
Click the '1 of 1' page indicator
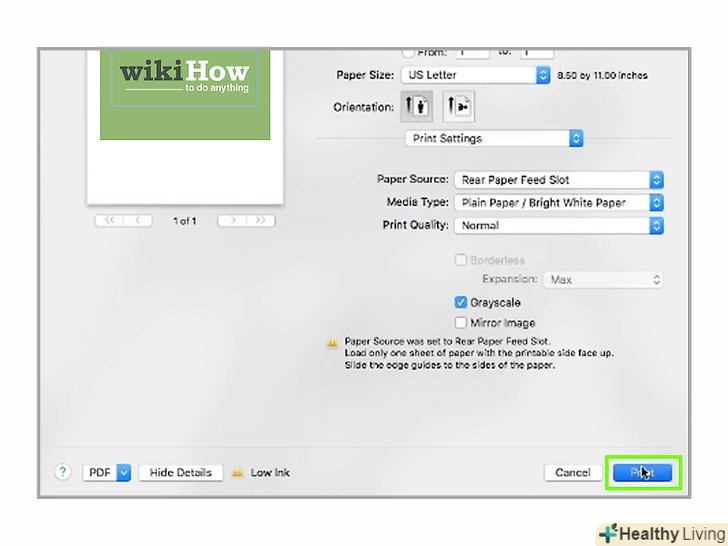185,221
